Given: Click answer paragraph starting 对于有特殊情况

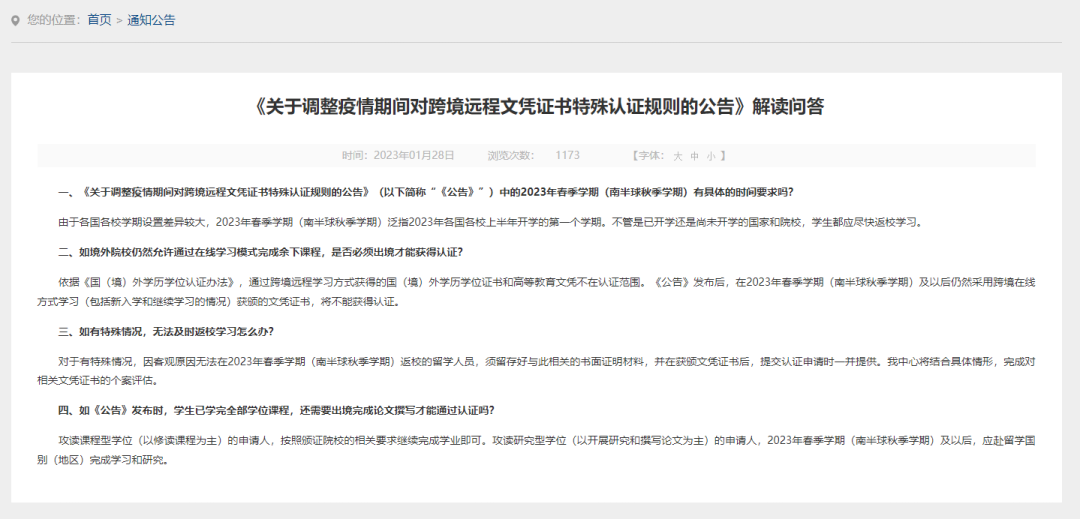Looking at the screenshot, I should 537,371.
